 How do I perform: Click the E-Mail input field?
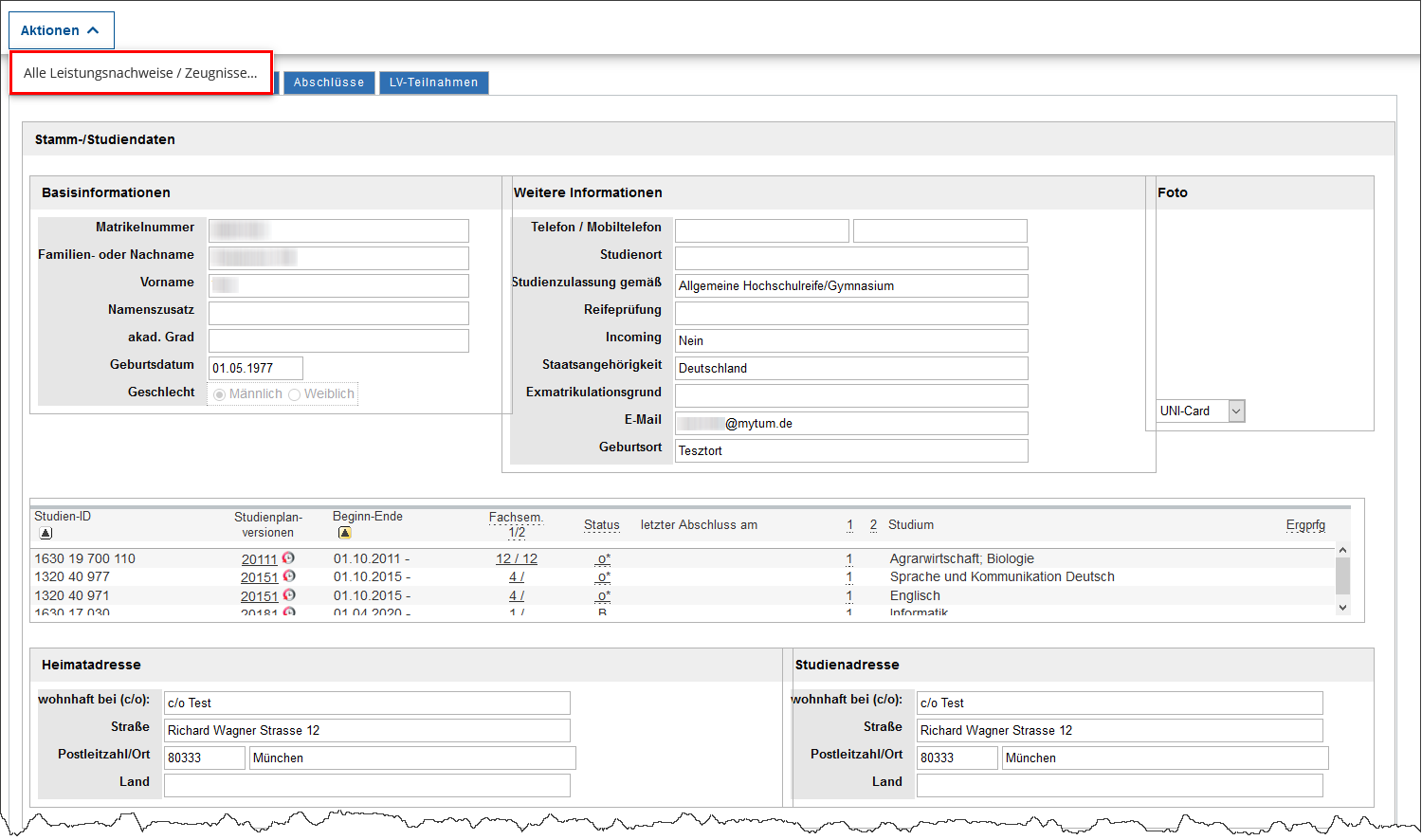[x=850, y=423]
